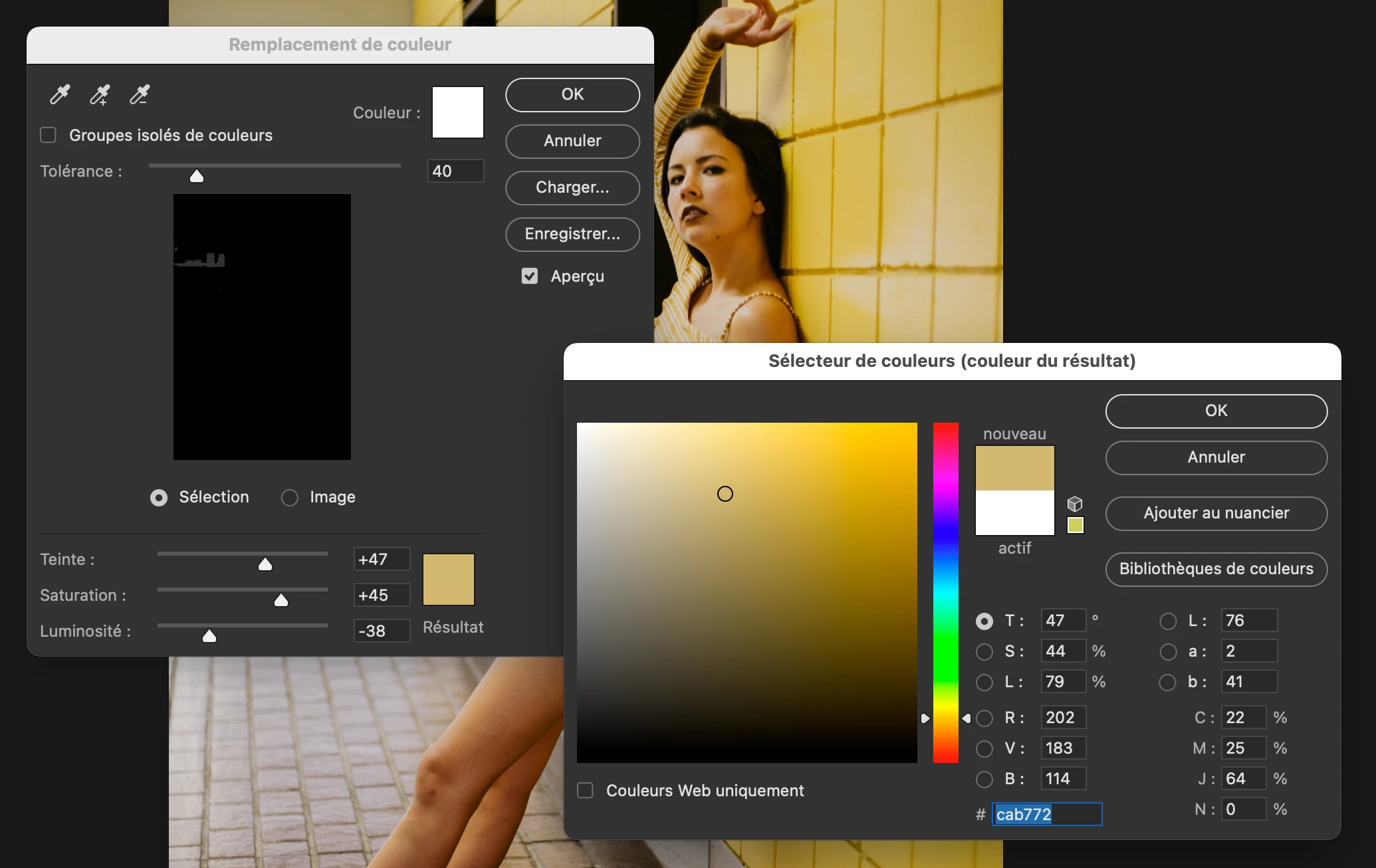Viewport: 1376px width, 868px height.
Task: Select the eyedropper tool
Action: tap(60, 95)
